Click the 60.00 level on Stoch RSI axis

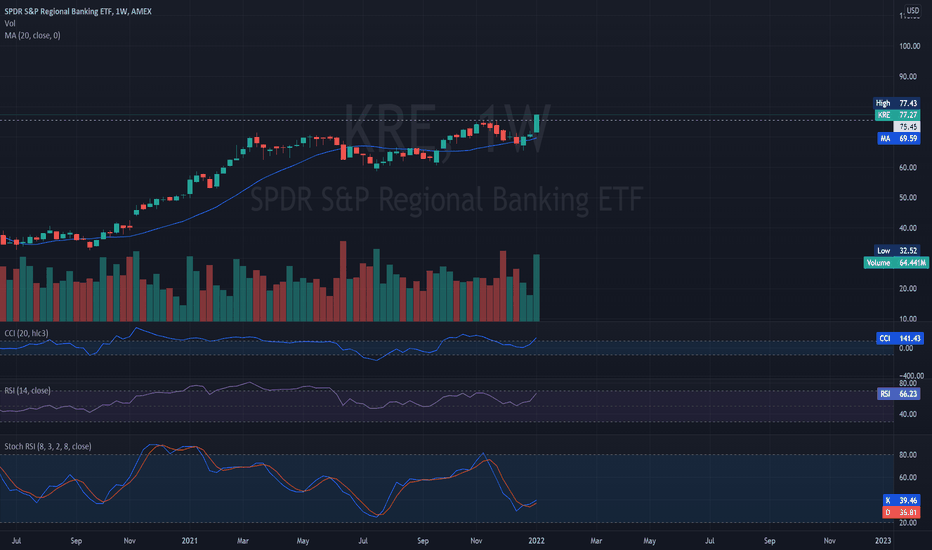(x=908, y=477)
